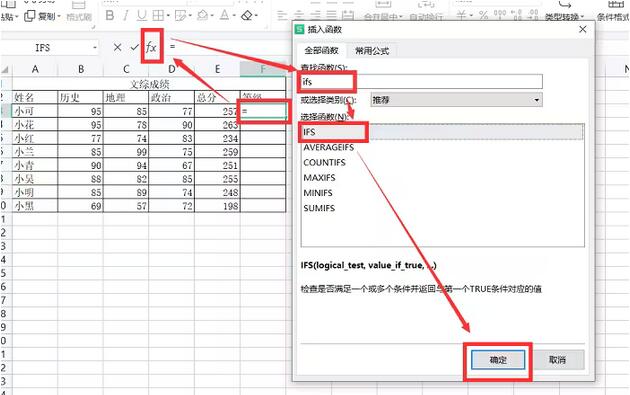
Task: Open the fill color dropdown arrow
Action: click(212, 16)
